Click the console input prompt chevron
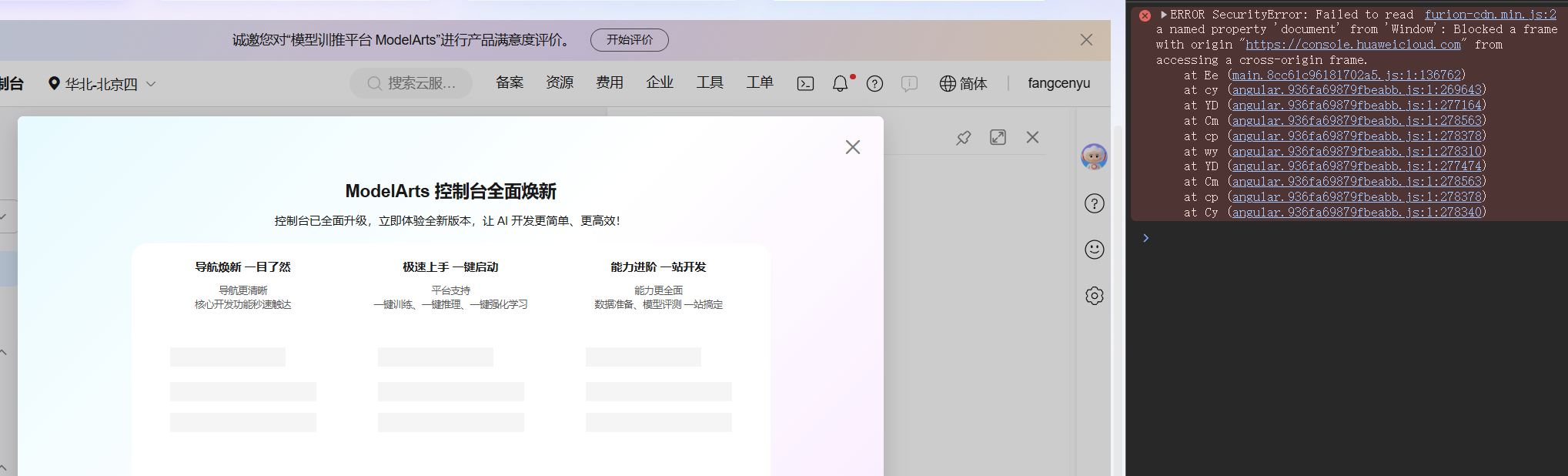Viewport: 1568px width, 476px height. click(x=1145, y=238)
